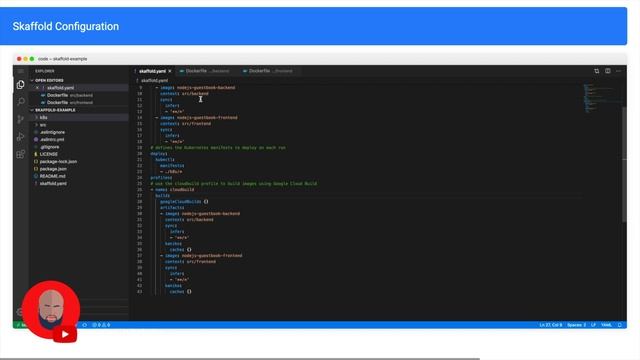Click the sync icon in status bar
Image resolution: width=640 pixels, height=360 pixels.
[84, 325]
